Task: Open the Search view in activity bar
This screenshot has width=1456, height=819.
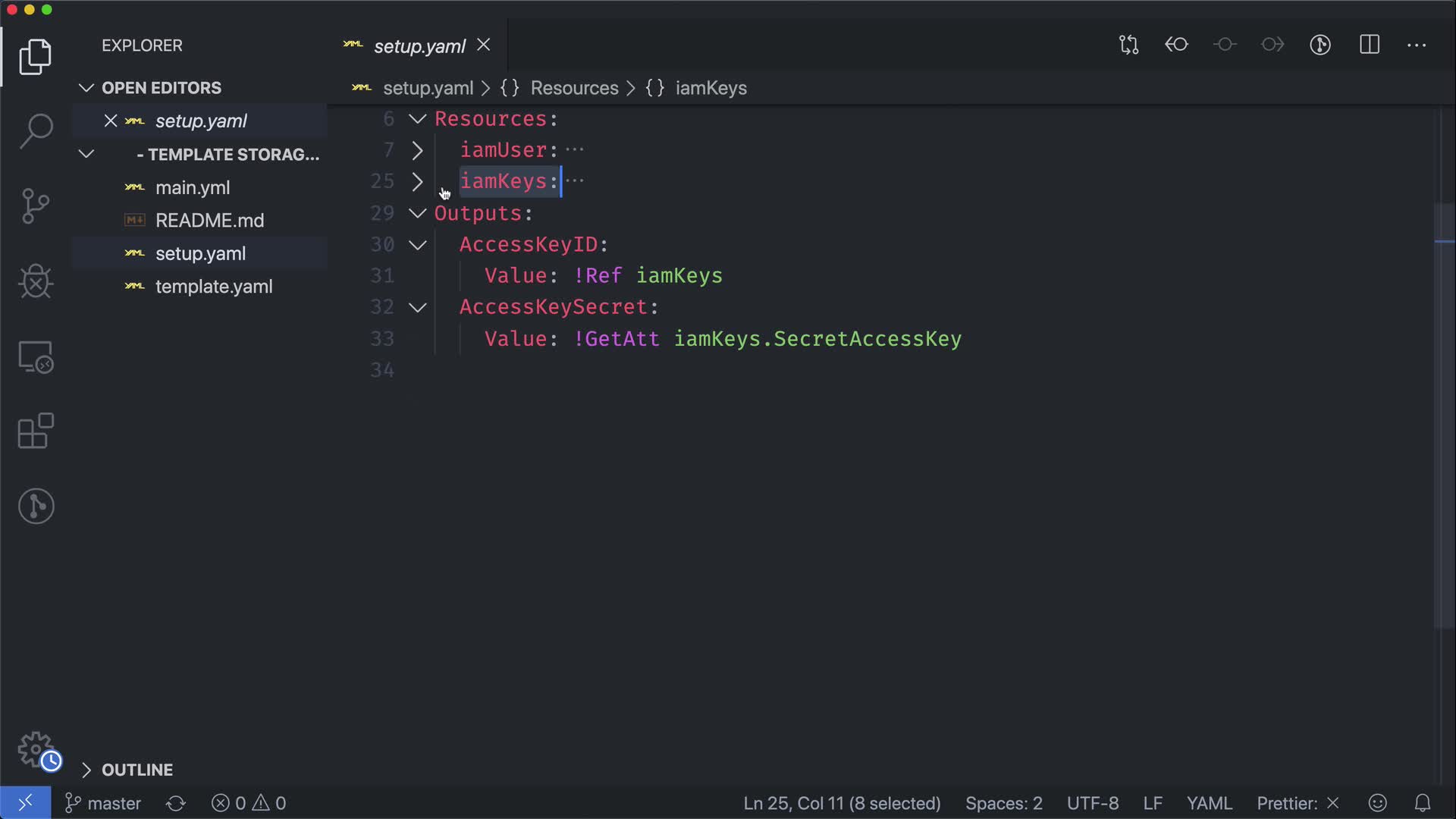Action: tap(36, 130)
